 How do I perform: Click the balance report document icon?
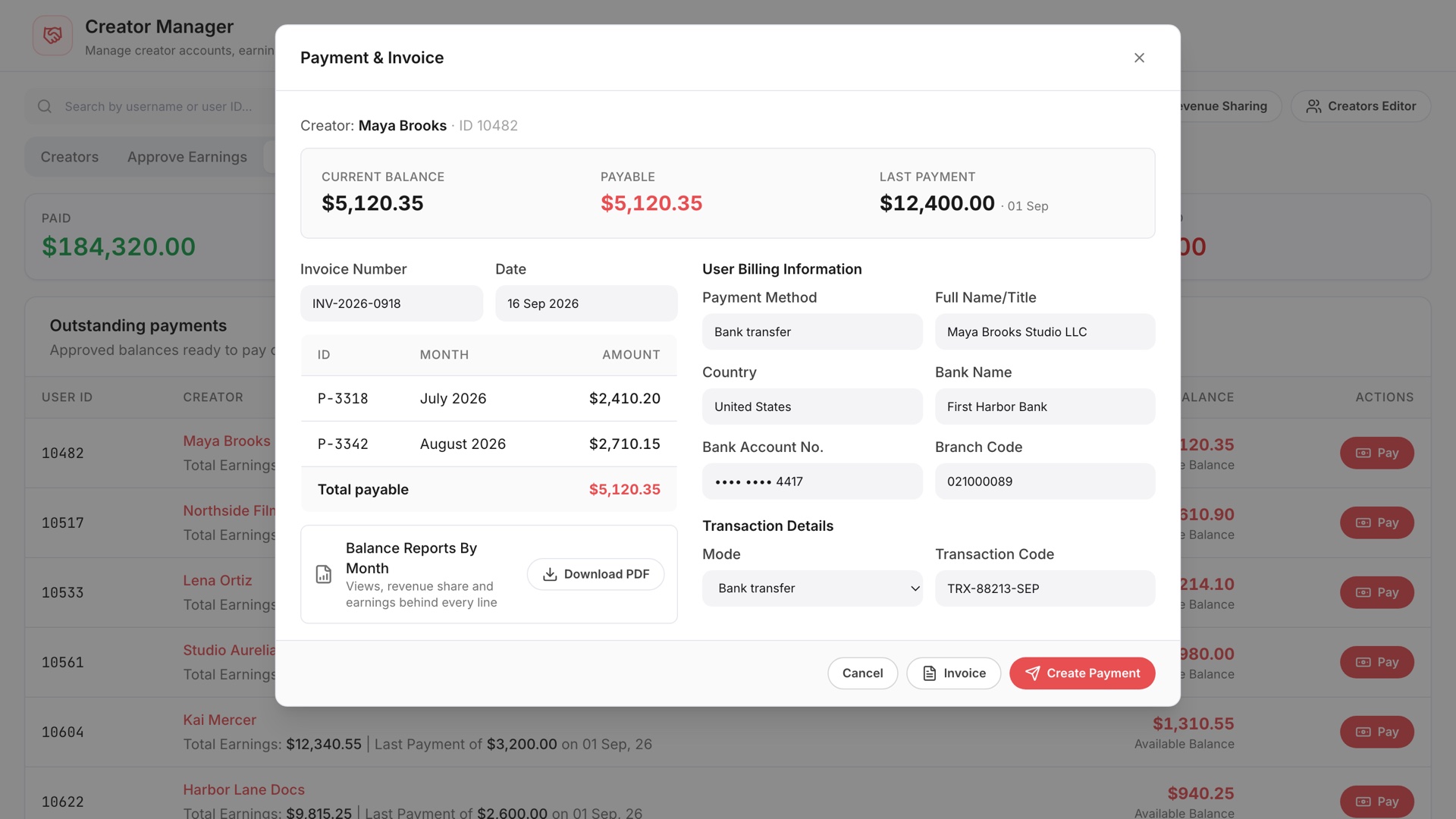(x=324, y=574)
